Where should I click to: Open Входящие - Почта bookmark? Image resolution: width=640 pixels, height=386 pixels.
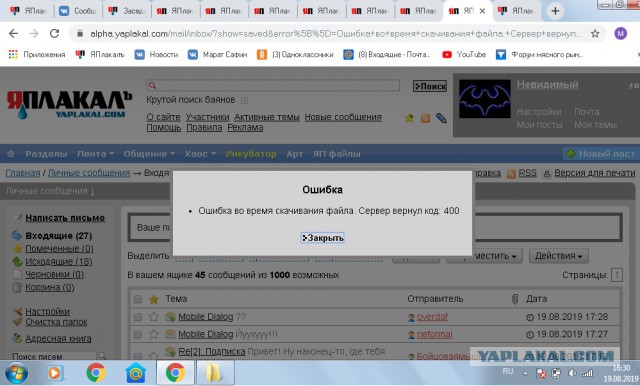coord(387,54)
